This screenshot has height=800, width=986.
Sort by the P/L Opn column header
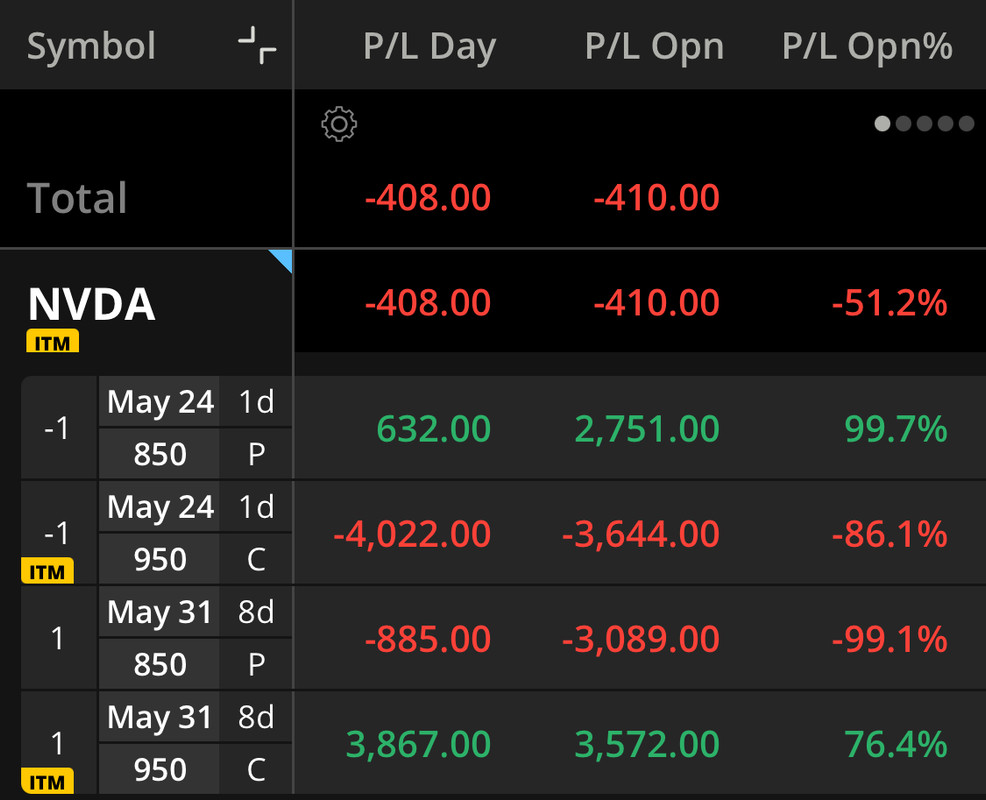pos(654,47)
